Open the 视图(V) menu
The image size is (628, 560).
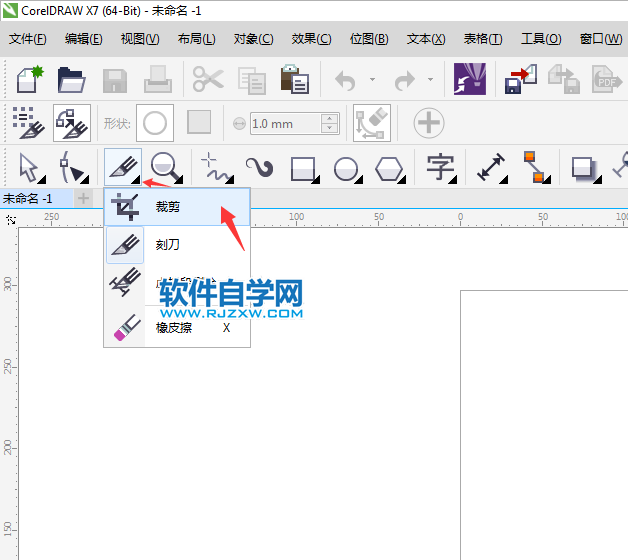[140, 39]
